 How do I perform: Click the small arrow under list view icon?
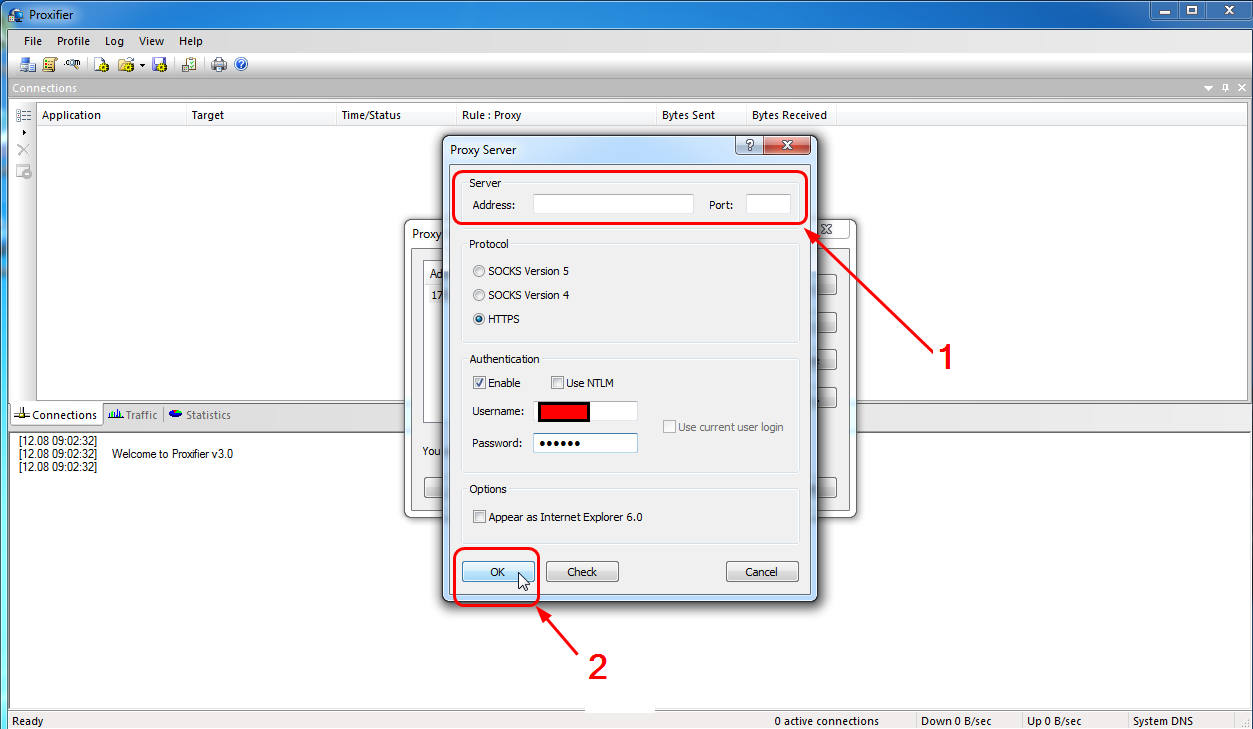coord(24,132)
